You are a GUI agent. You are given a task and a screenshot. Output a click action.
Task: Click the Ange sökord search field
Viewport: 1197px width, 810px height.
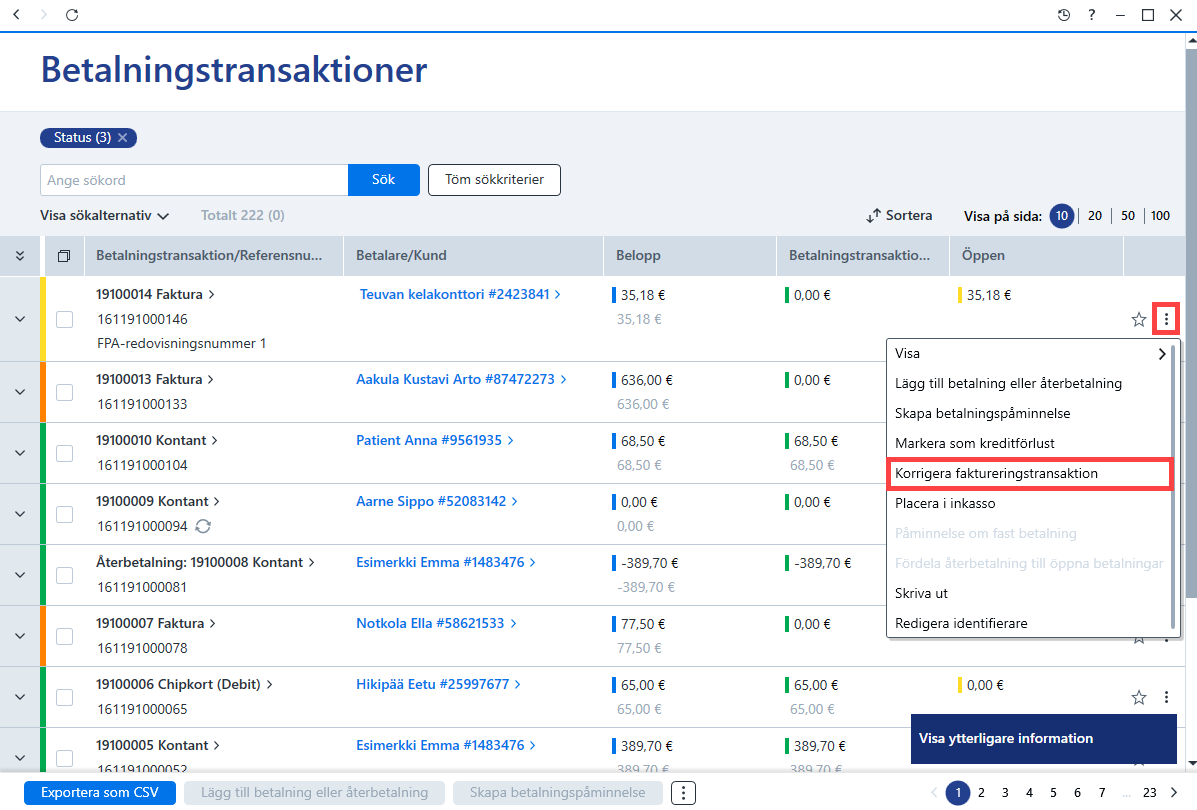(x=194, y=180)
